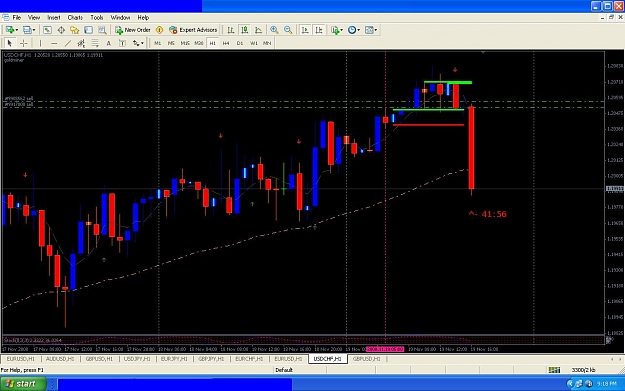625x391 pixels.
Task: Pick the Equidistant Channel tool
Action: (x=81, y=43)
